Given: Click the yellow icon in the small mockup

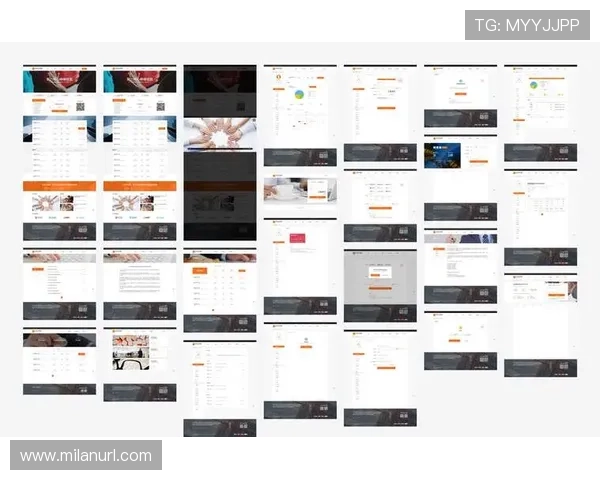Looking at the screenshot, I should [x=460, y=329].
